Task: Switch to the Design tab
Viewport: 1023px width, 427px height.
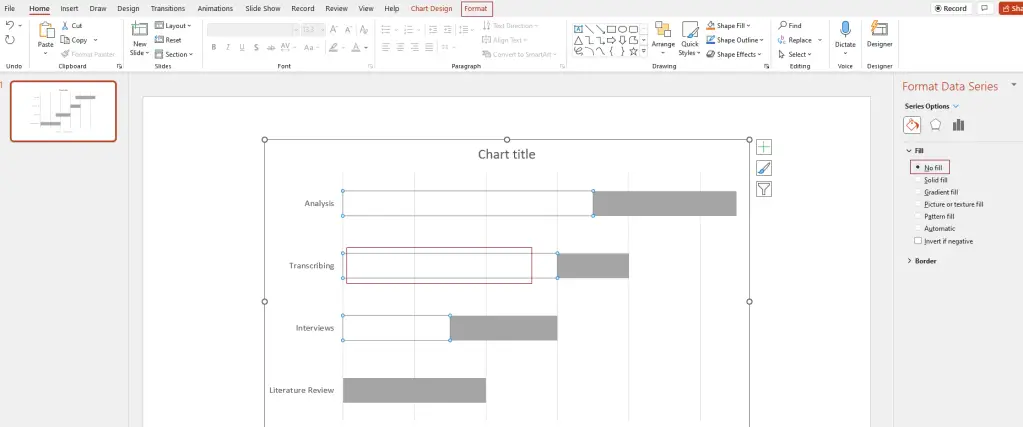Action: point(128,8)
